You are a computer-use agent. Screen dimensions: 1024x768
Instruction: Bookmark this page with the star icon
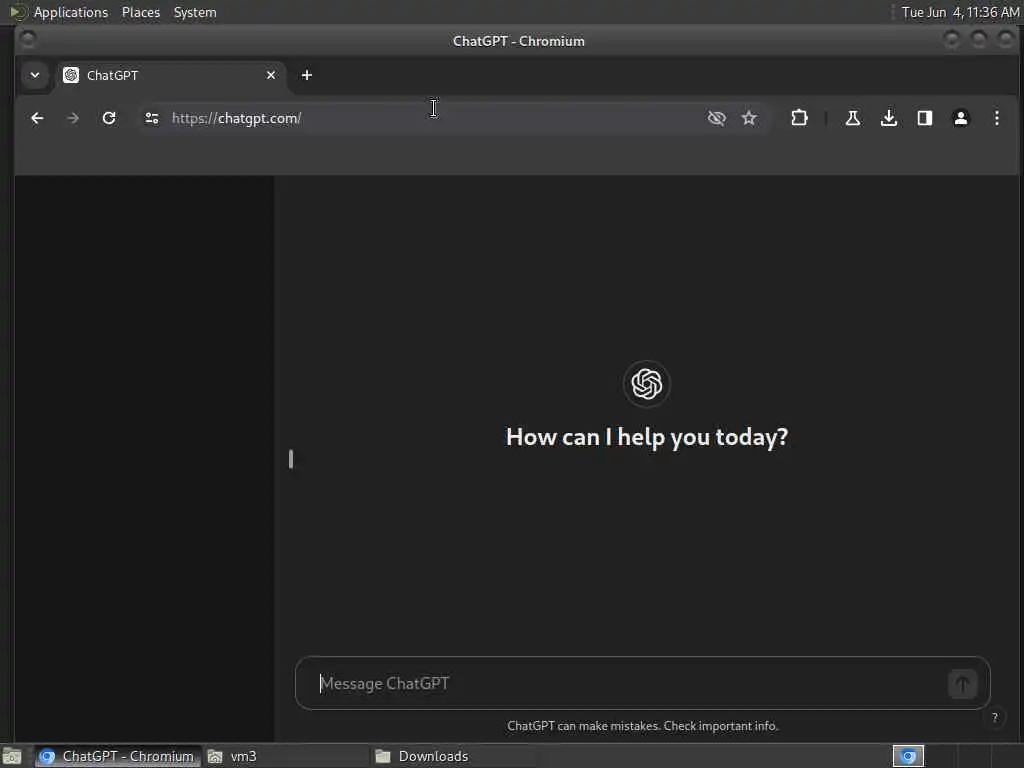click(749, 118)
